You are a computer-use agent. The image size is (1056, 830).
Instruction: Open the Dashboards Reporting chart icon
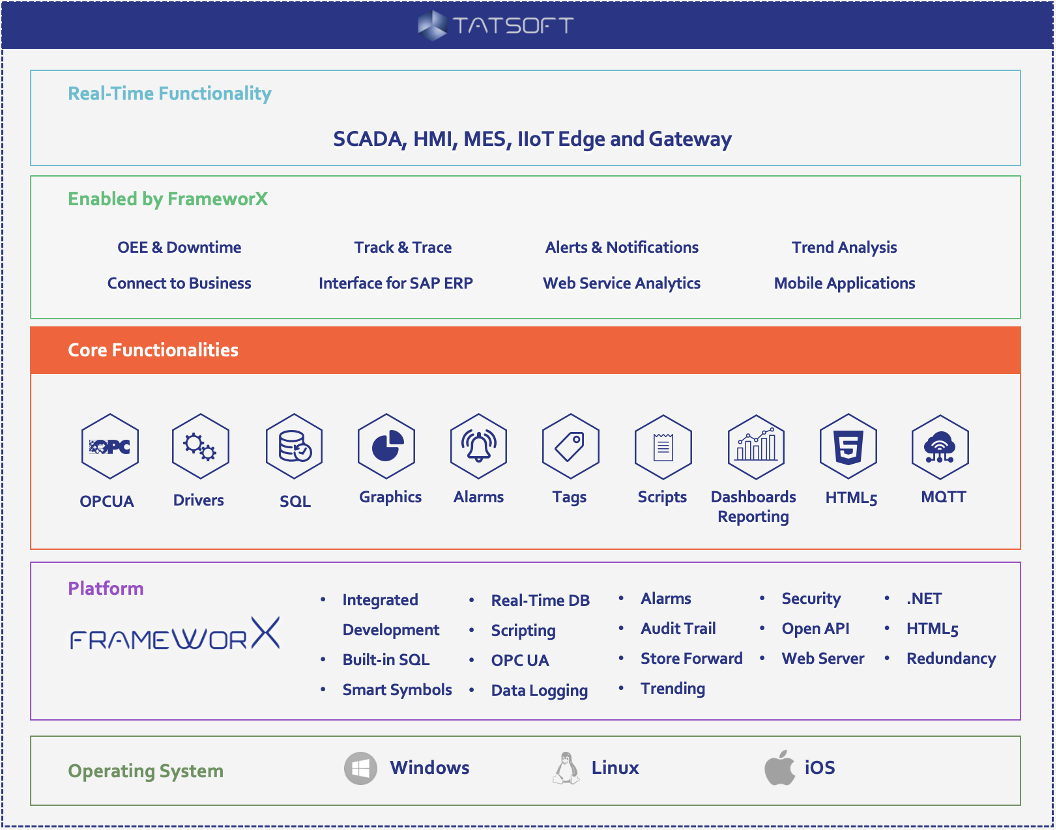pyautogui.click(x=755, y=446)
